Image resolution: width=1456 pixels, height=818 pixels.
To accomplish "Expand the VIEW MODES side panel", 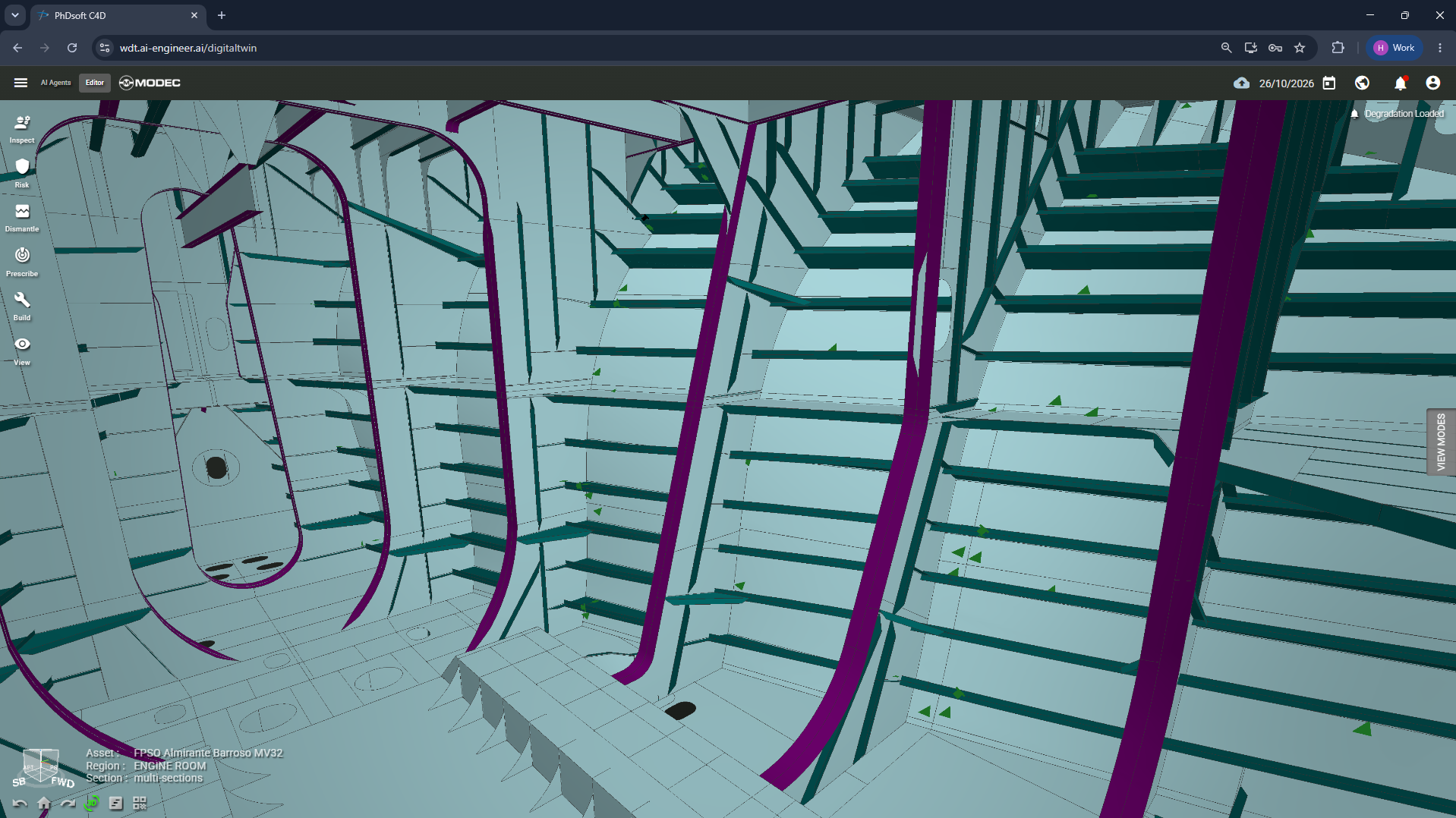I will (x=1440, y=442).
